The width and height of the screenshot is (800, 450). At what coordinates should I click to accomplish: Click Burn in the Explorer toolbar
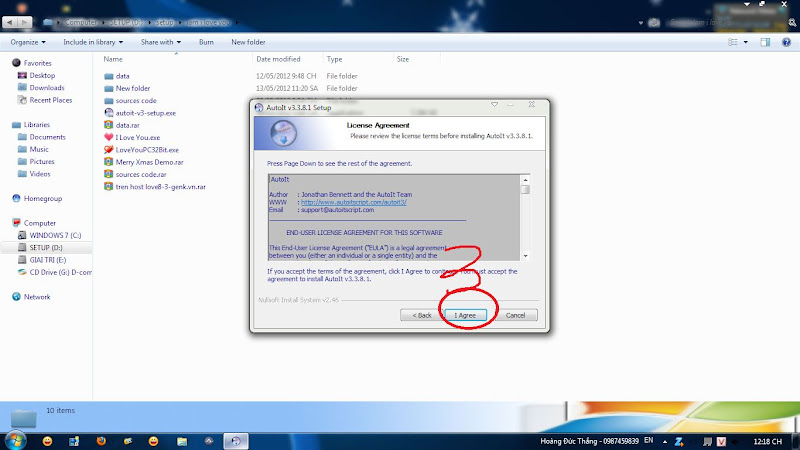(206, 42)
